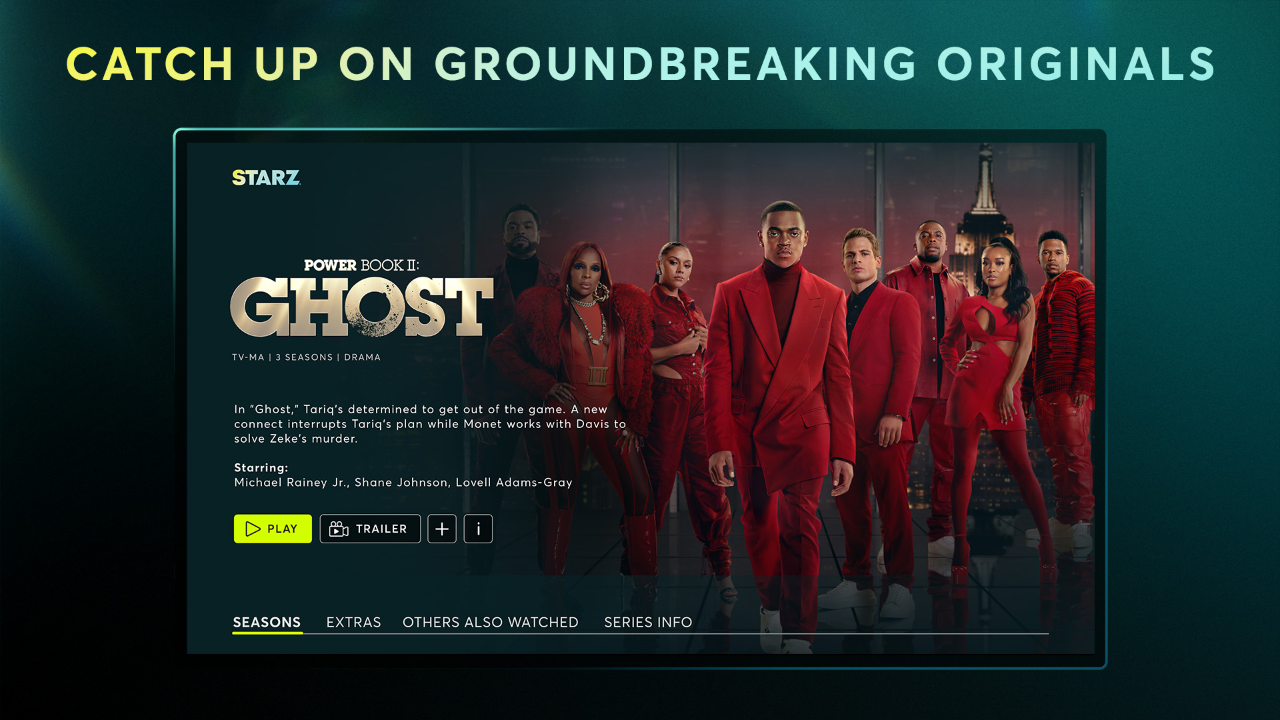1280x720 pixels.
Task: Add the show with the plus icon
Action: (442, 529)
